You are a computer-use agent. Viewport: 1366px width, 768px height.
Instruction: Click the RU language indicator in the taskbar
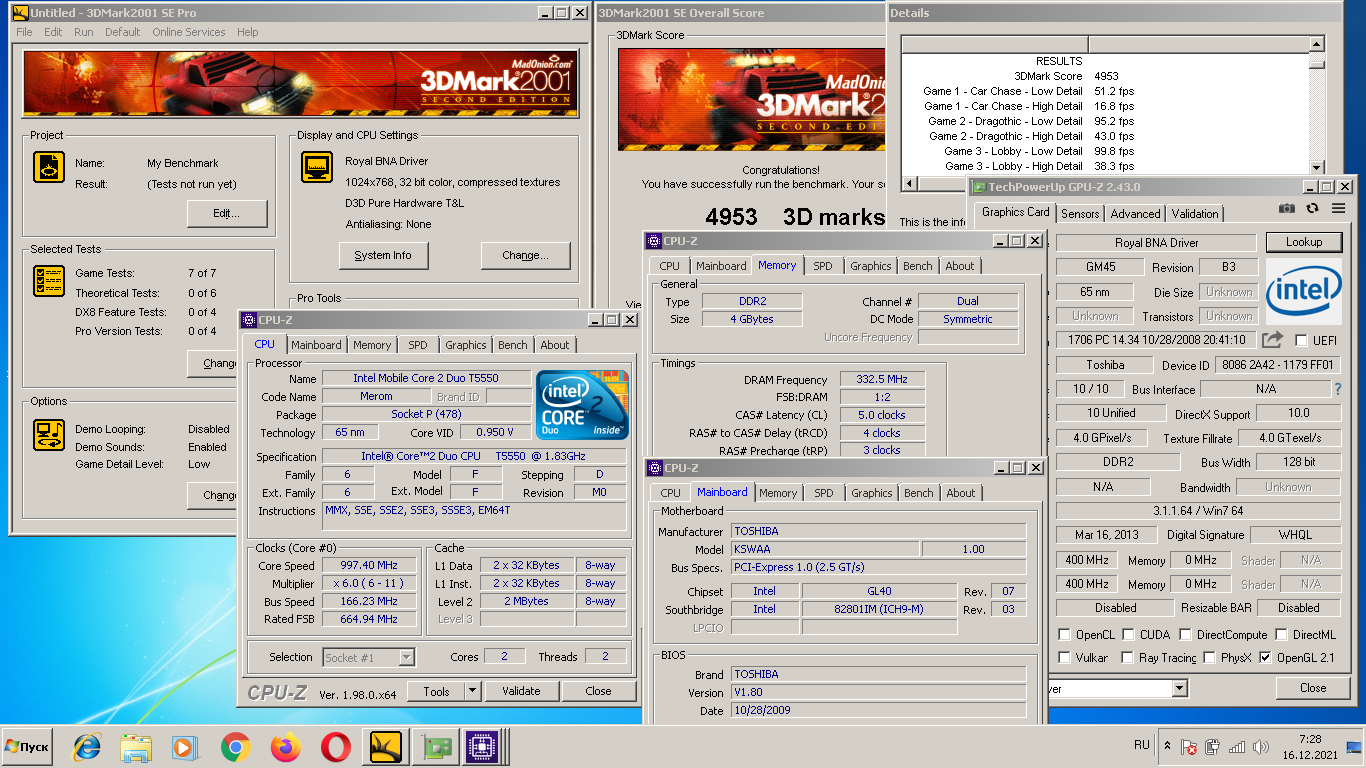(1141, 745)
